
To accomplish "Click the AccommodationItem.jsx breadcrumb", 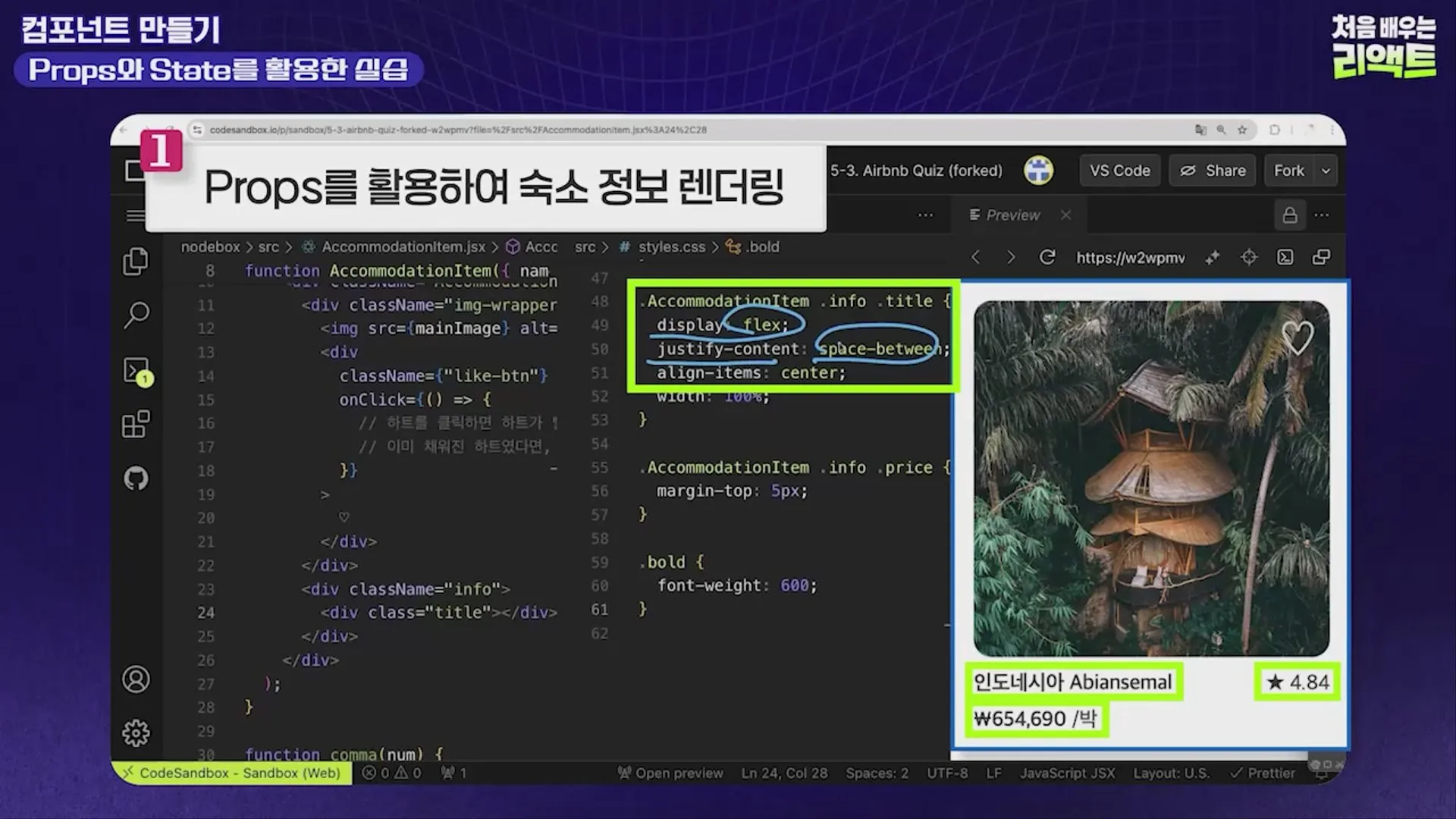I will 403,246.
